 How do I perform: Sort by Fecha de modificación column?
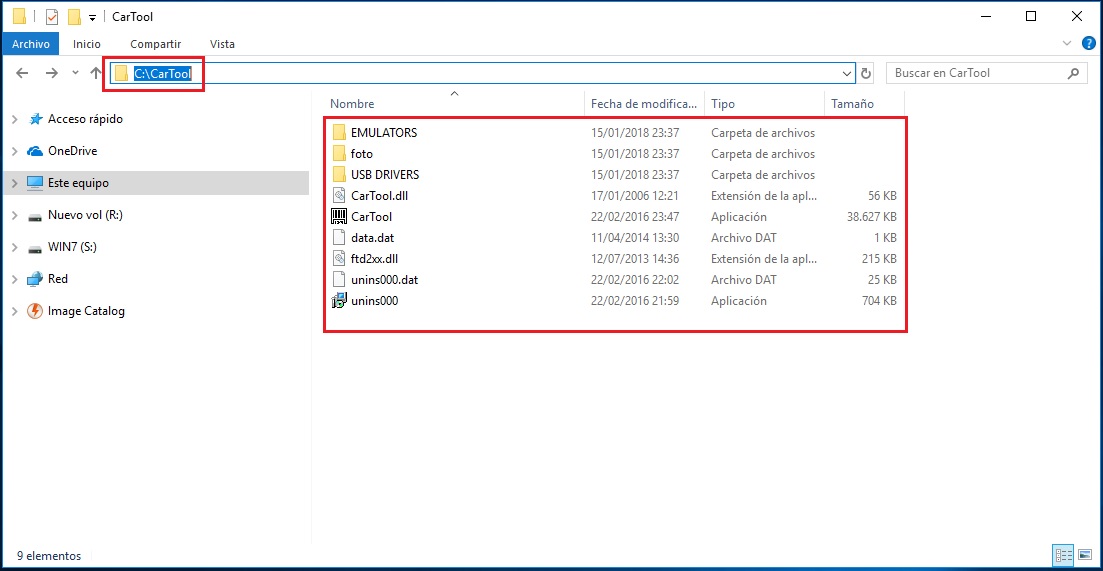(x=645, y=103)
